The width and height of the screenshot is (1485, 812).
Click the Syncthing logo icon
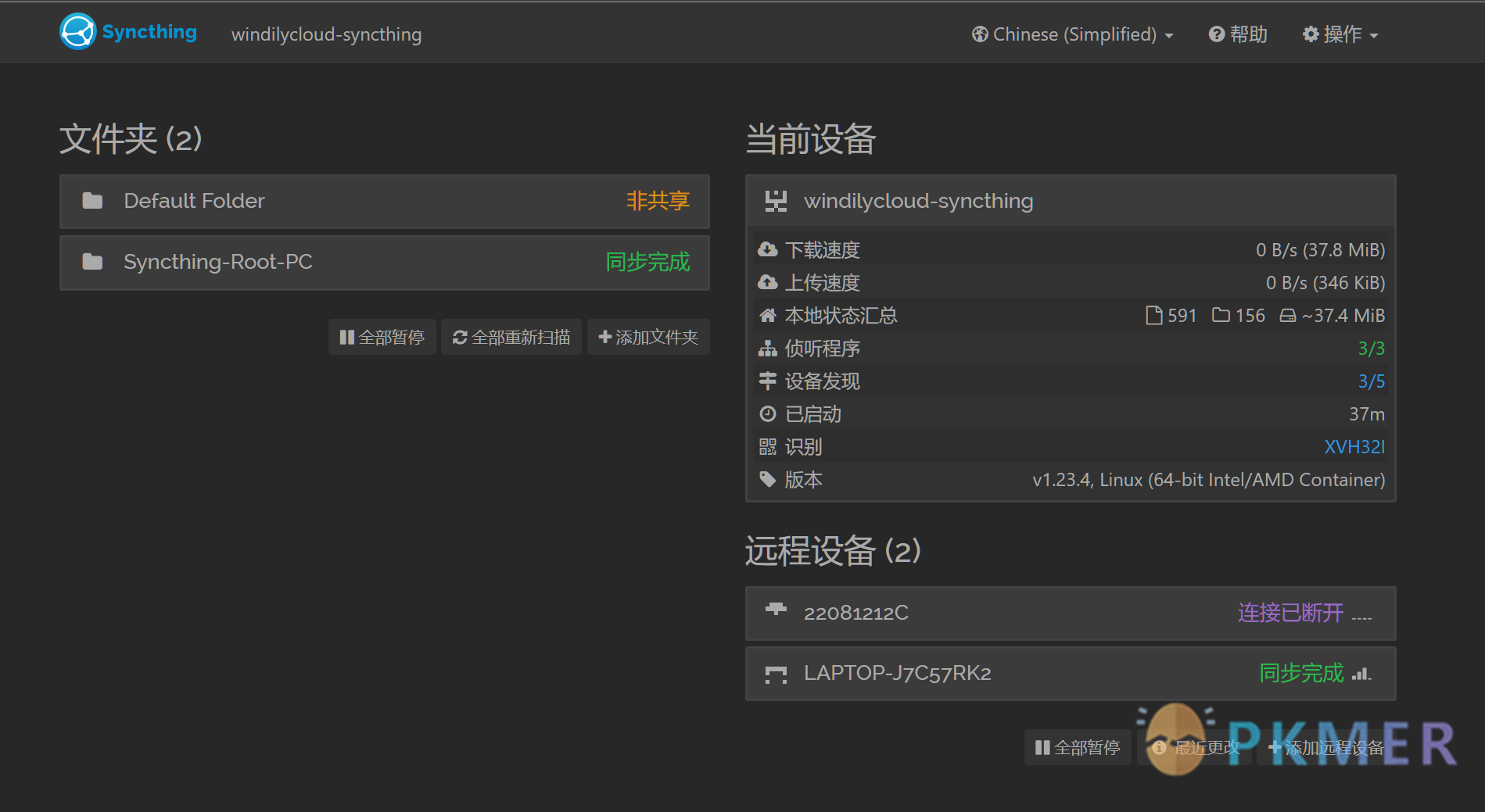[77, 31]
